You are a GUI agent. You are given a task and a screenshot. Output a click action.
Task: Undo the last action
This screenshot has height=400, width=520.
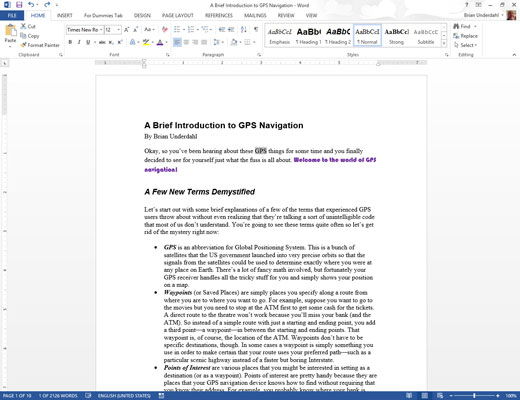31,5
